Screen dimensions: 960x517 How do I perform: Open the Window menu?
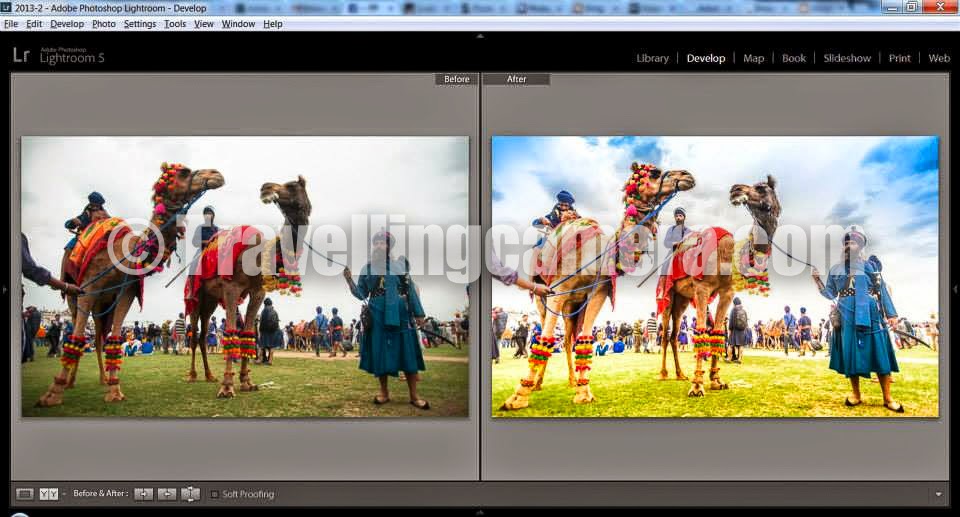pos(238,24)
